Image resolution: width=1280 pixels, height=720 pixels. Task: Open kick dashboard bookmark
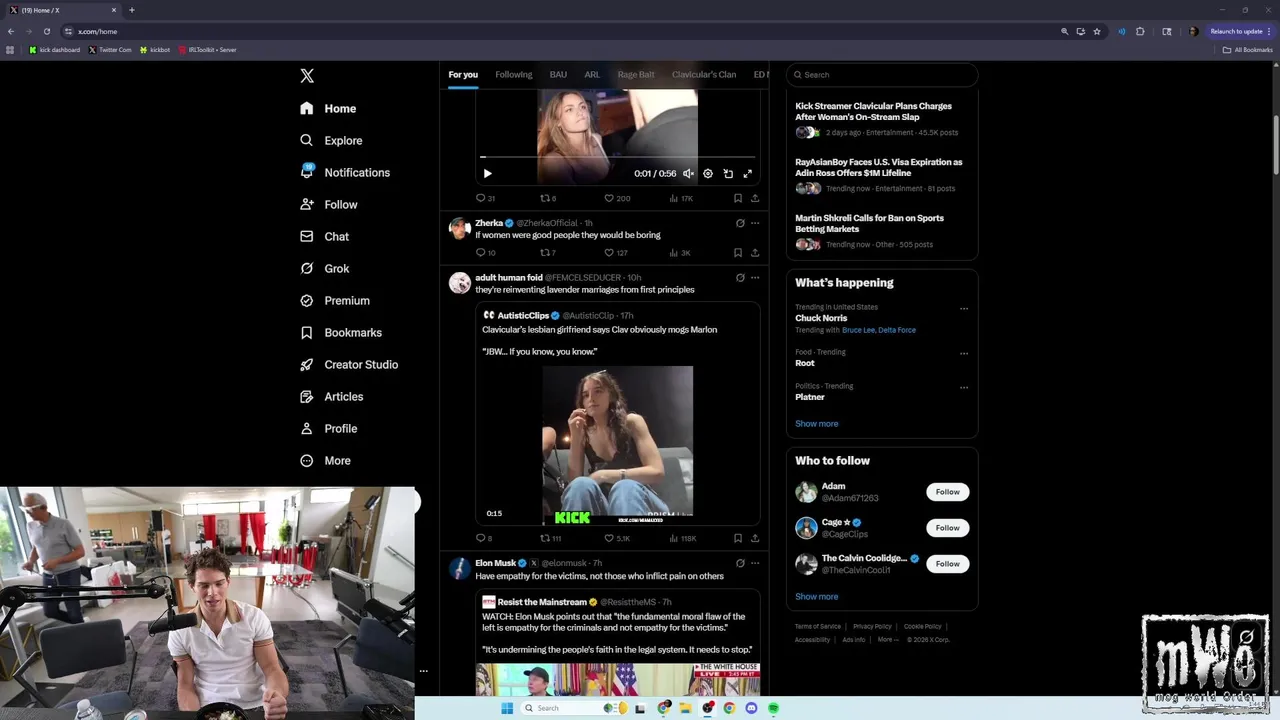[55, 49]
